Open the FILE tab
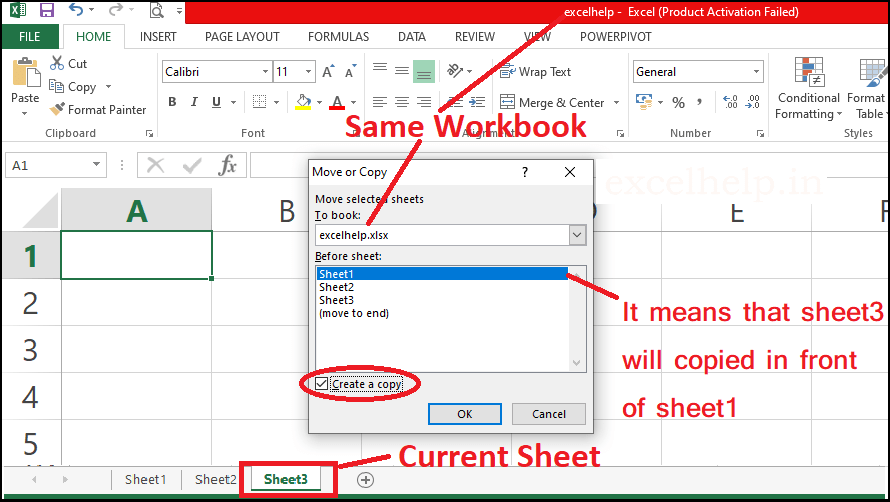This screenshot has width=890, height=502. point(30,36)
